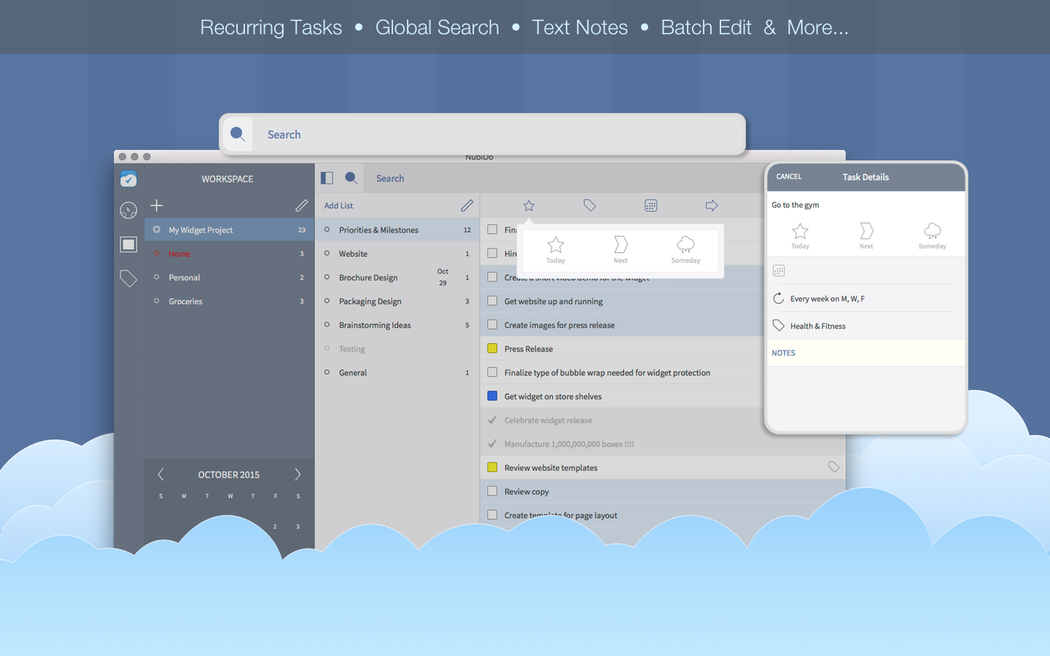The height and width of the screenshot is (656, 1050).
Task: Tick the 'Review copy' task checkbox
Action: coord(492,492)
